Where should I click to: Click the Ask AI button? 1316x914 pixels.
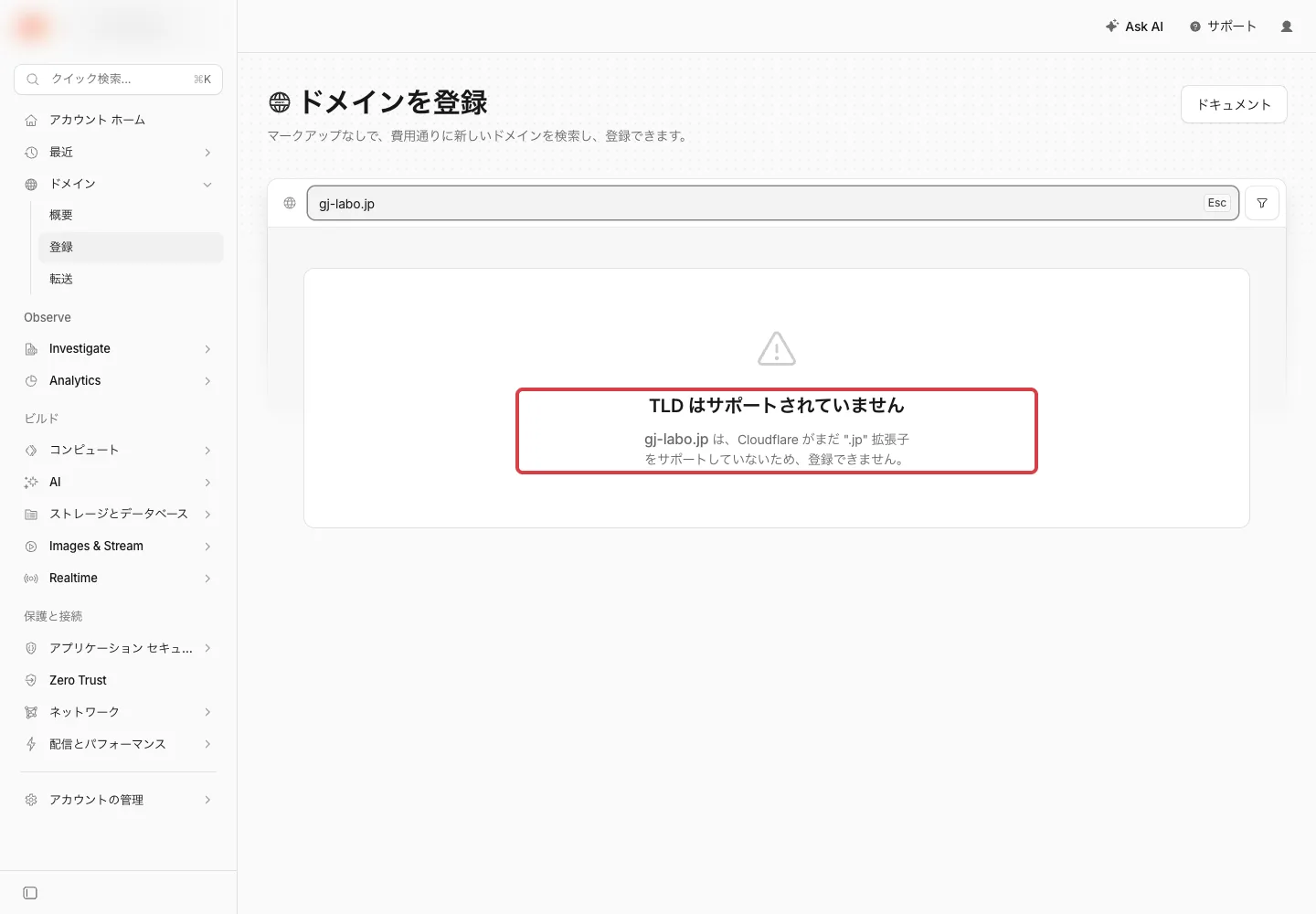point(1134,27)
